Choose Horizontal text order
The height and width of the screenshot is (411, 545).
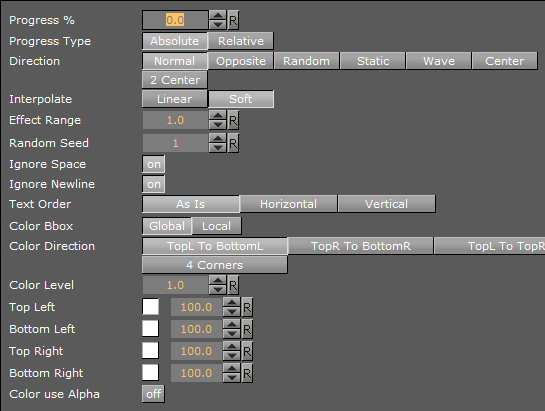click(288, 204)
